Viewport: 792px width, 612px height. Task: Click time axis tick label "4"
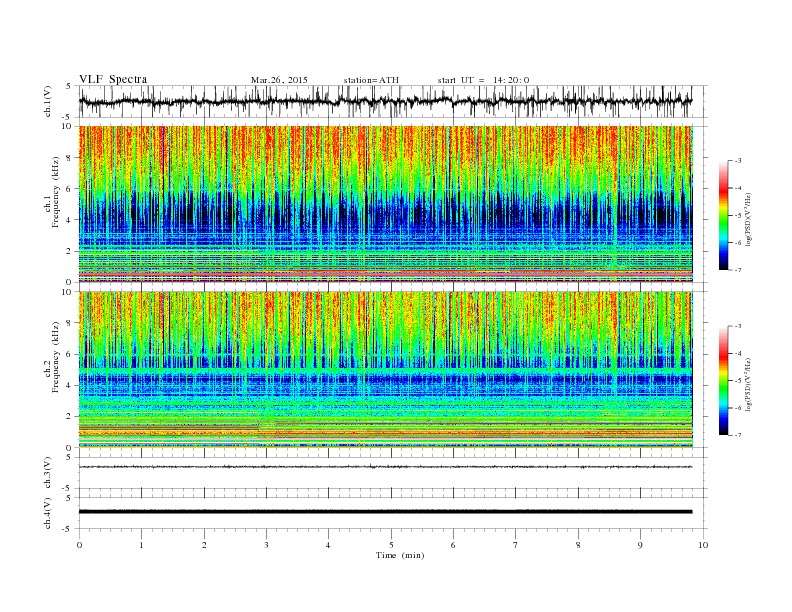[329, 545]
